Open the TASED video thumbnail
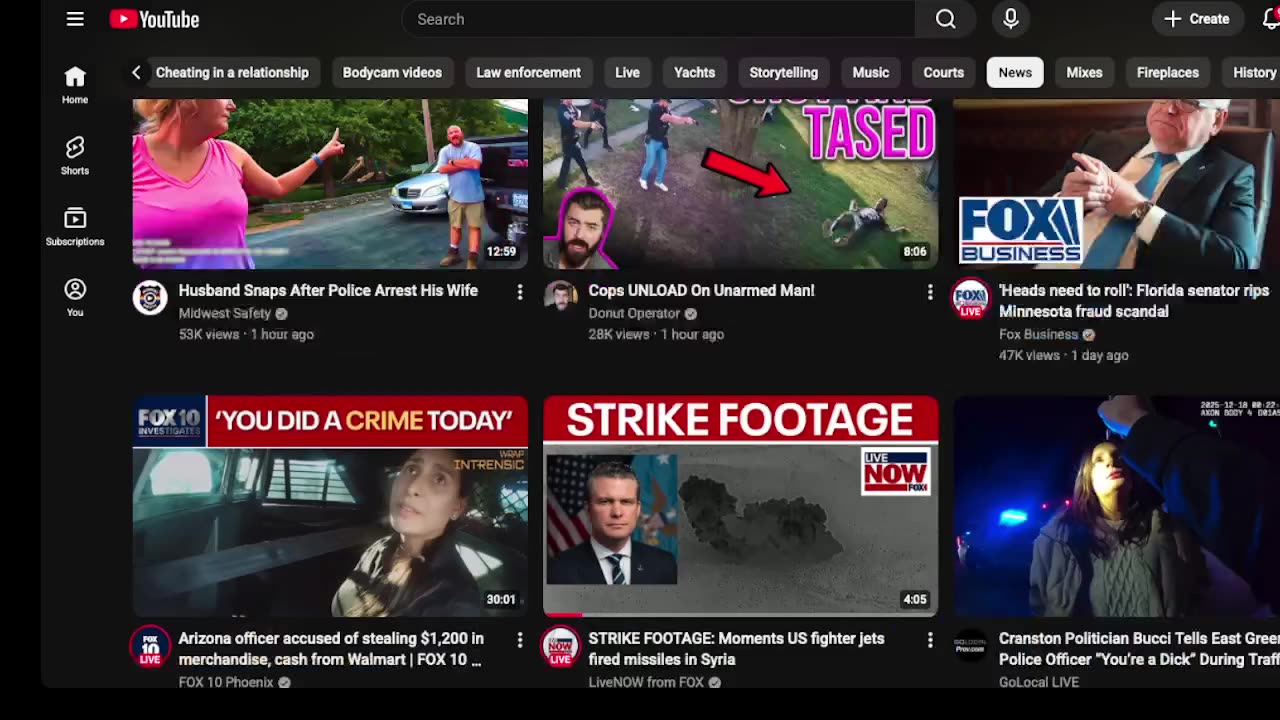The image size is (1280, 720). (x=740, y=183)
